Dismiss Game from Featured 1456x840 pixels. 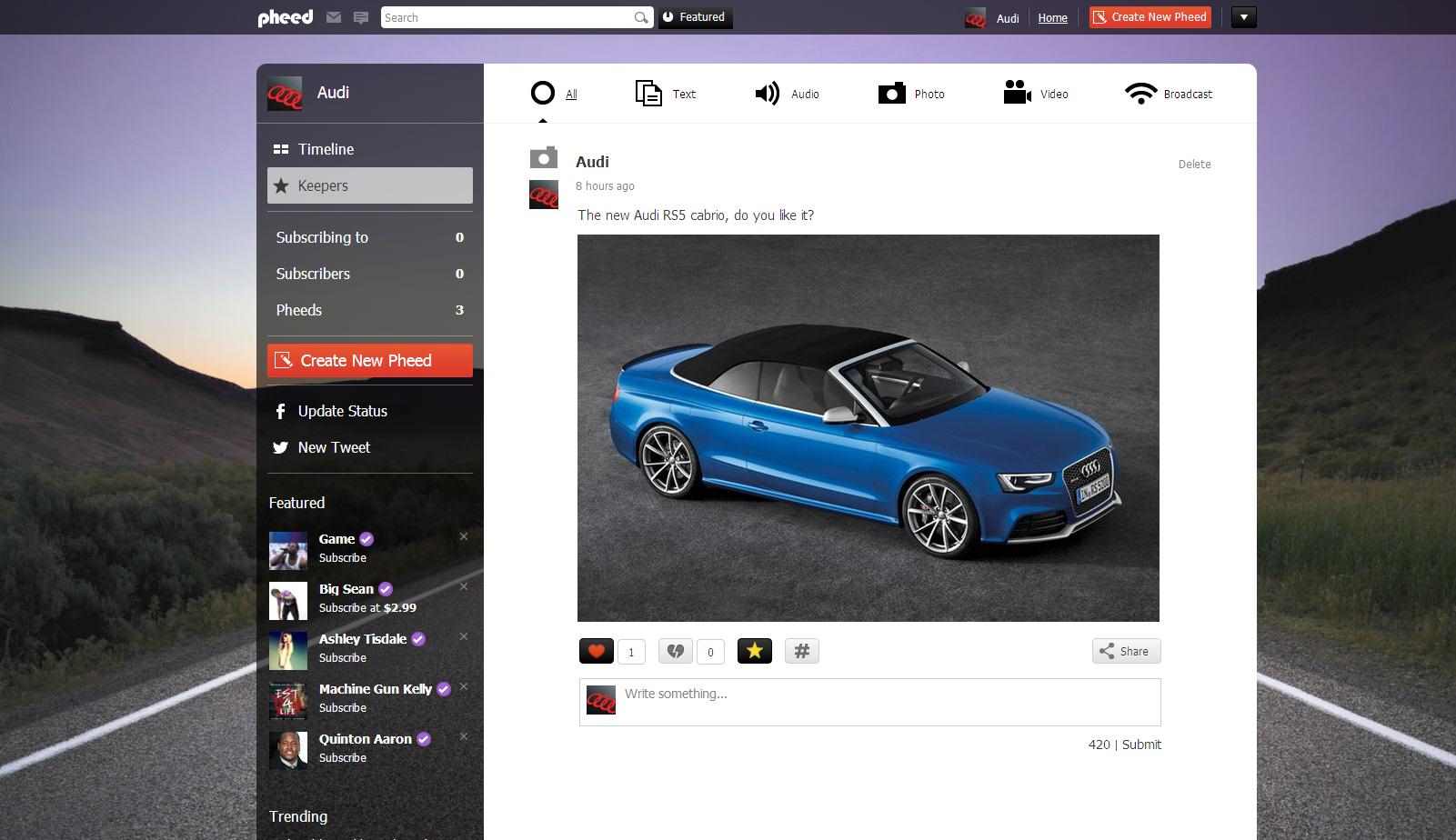click(464, 536)
